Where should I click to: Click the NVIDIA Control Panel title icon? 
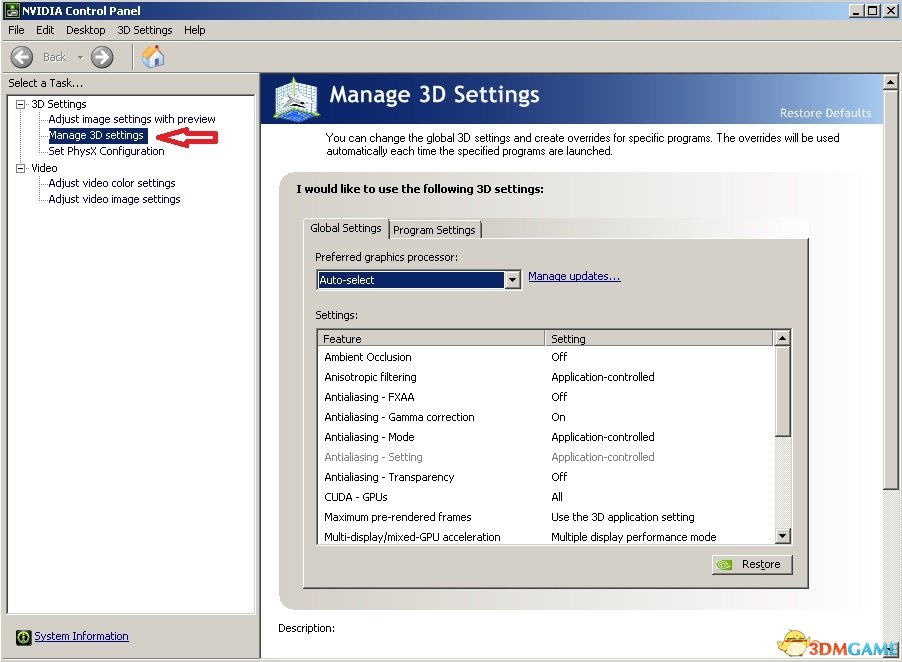(12, 10)
